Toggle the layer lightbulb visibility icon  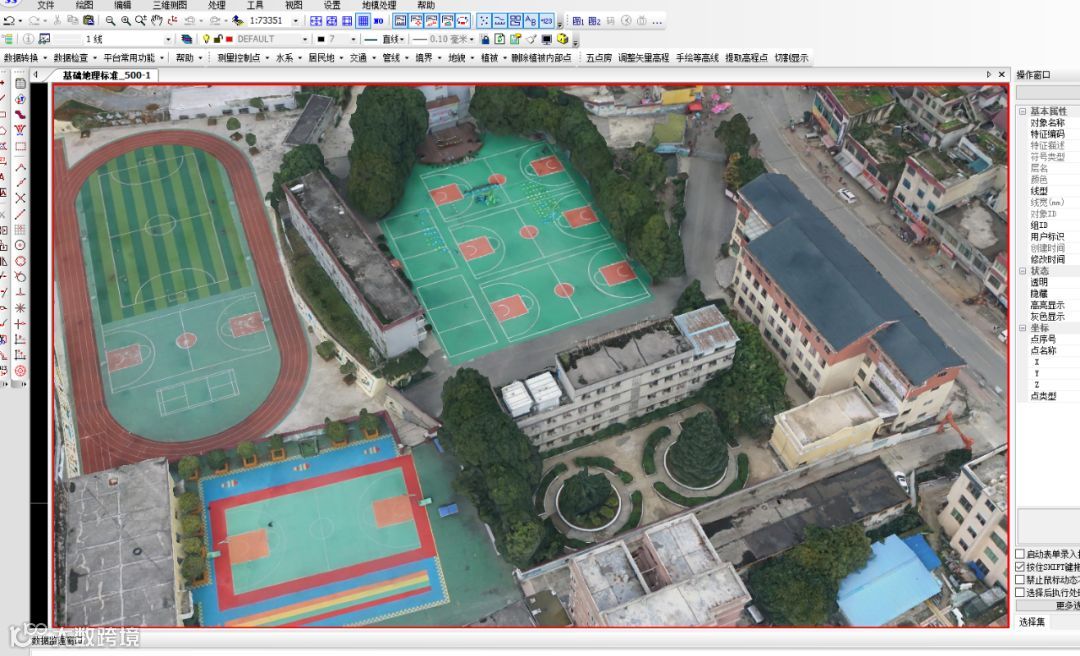[206, 39]
